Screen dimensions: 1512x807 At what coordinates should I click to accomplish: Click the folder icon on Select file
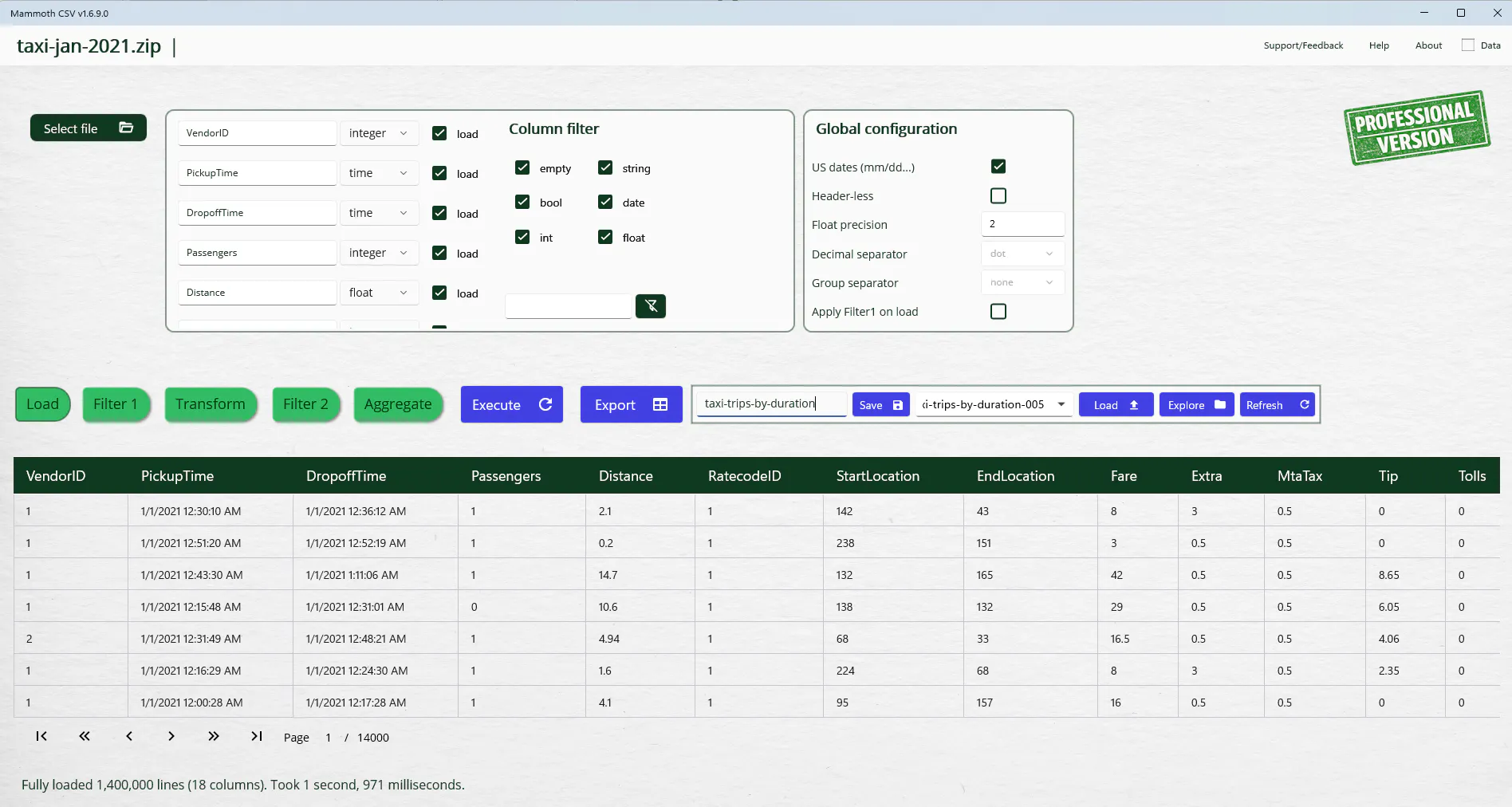[x=126, y=128]
